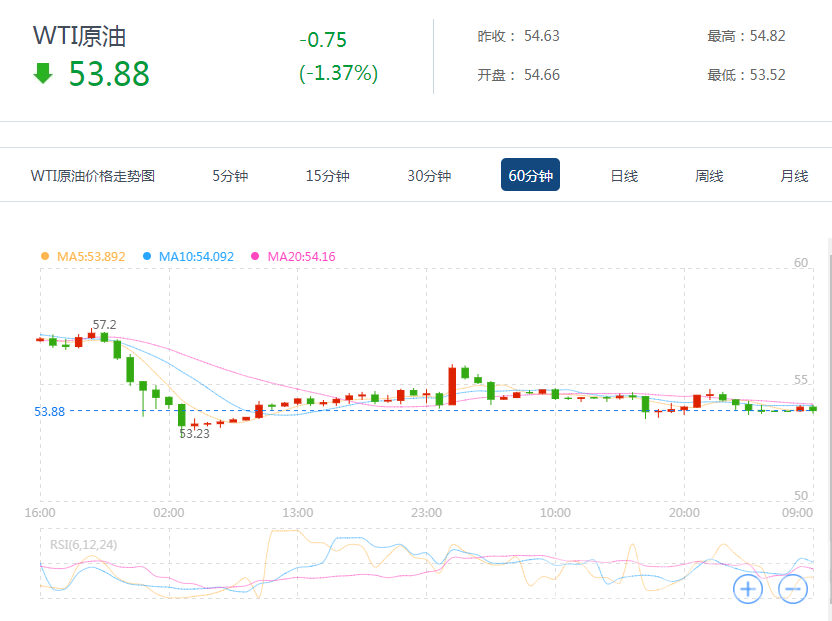832x621 pixels.
Task: Zoom in chart with plus icon
Action: point(748,589)
